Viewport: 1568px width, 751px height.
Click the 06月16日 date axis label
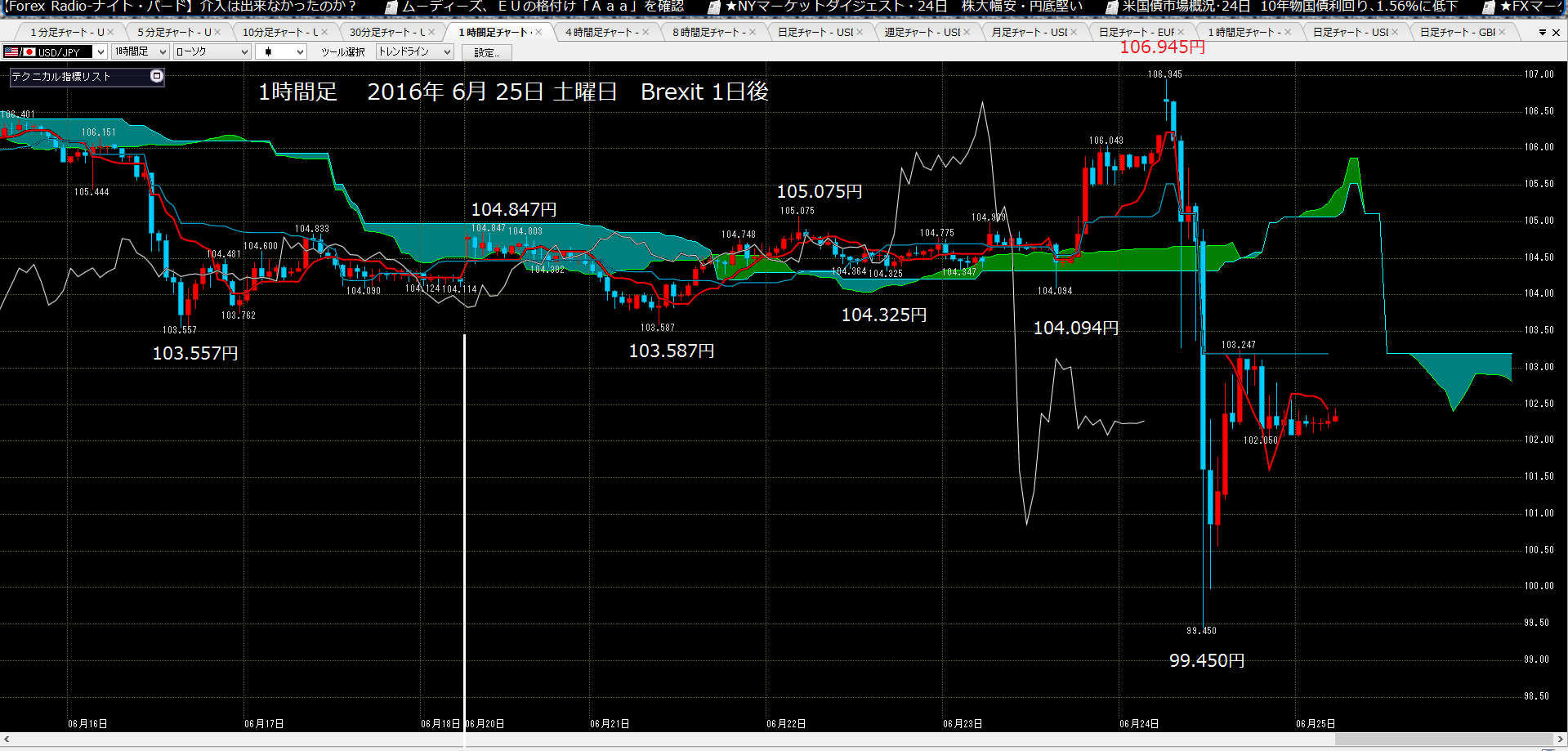point(87,724)
